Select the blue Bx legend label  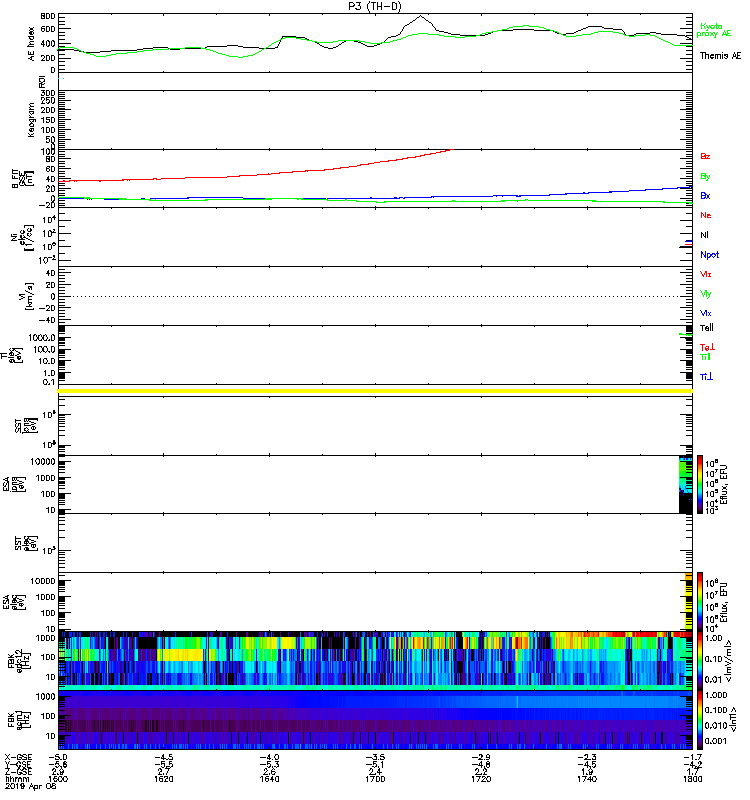point(705,195)
